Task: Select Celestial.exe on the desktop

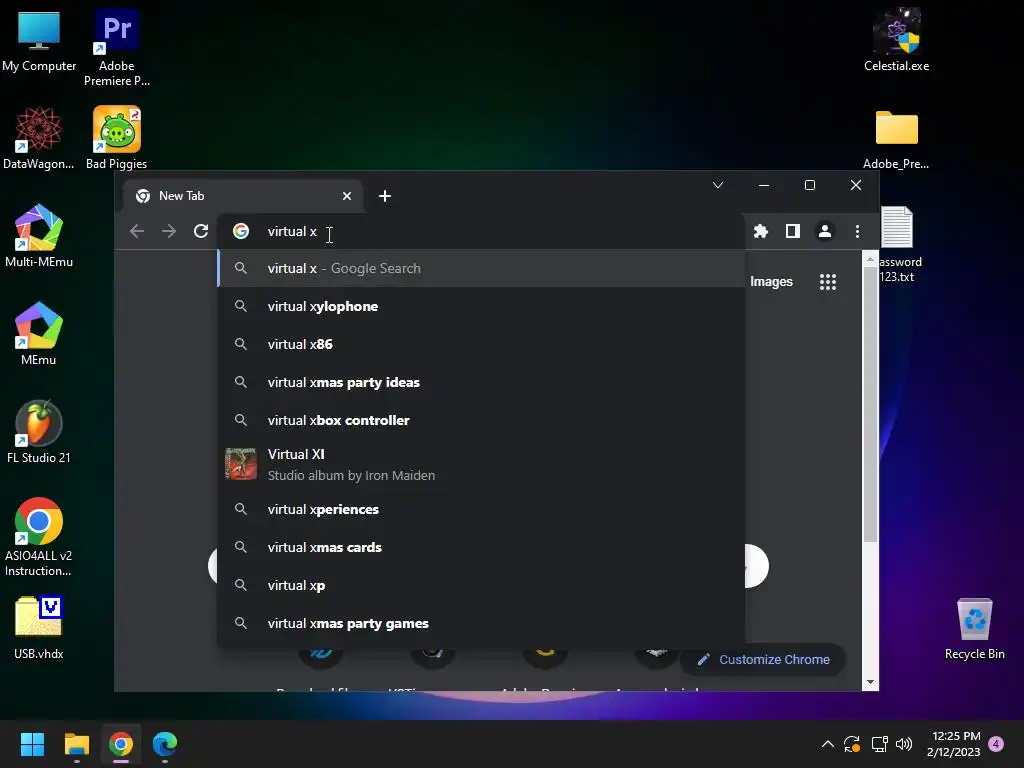Action: (x=897, y=40)
